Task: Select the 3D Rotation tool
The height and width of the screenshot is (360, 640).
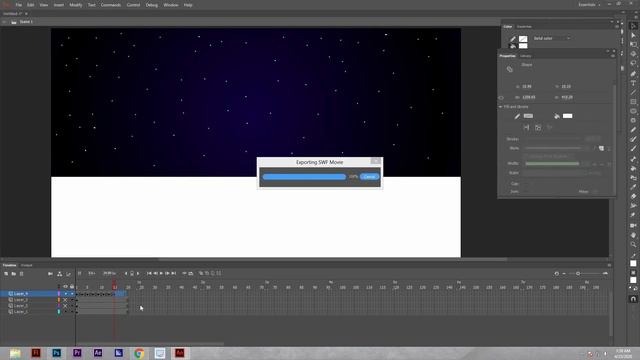Action: [633, 53]
